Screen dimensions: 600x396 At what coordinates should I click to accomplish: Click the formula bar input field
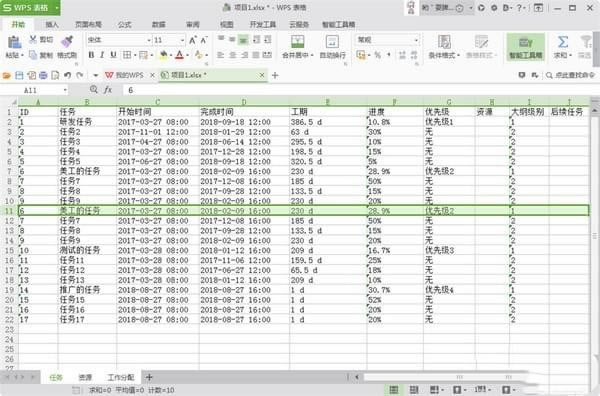356,90
